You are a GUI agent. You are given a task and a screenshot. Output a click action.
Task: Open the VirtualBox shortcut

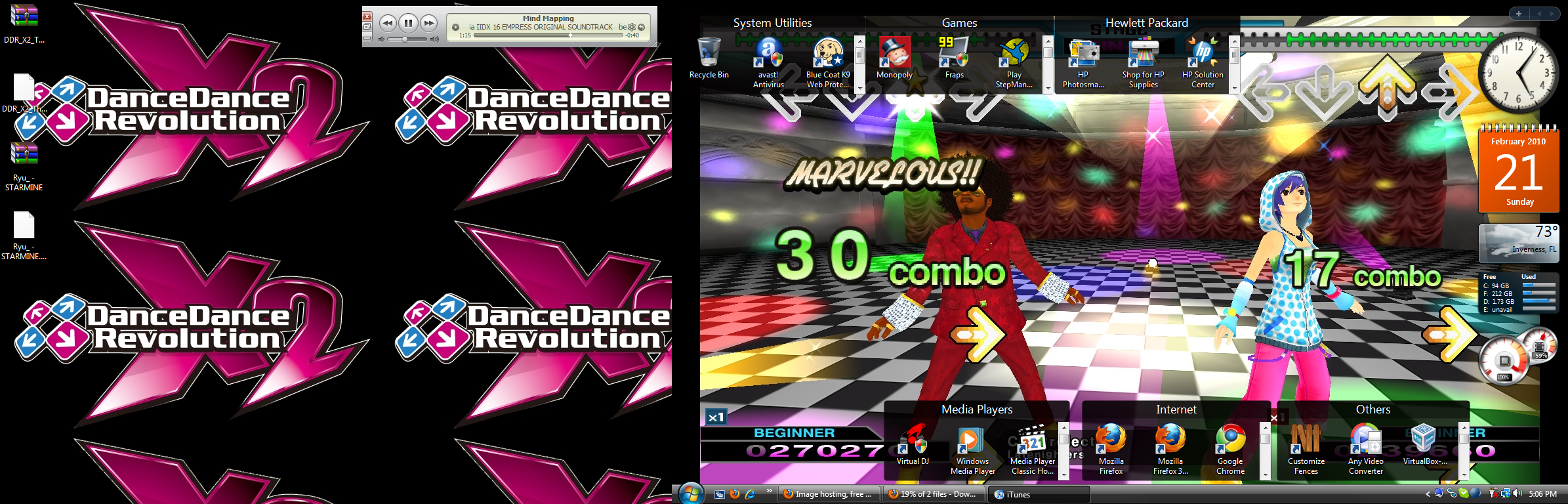(x=1424, y=444)
